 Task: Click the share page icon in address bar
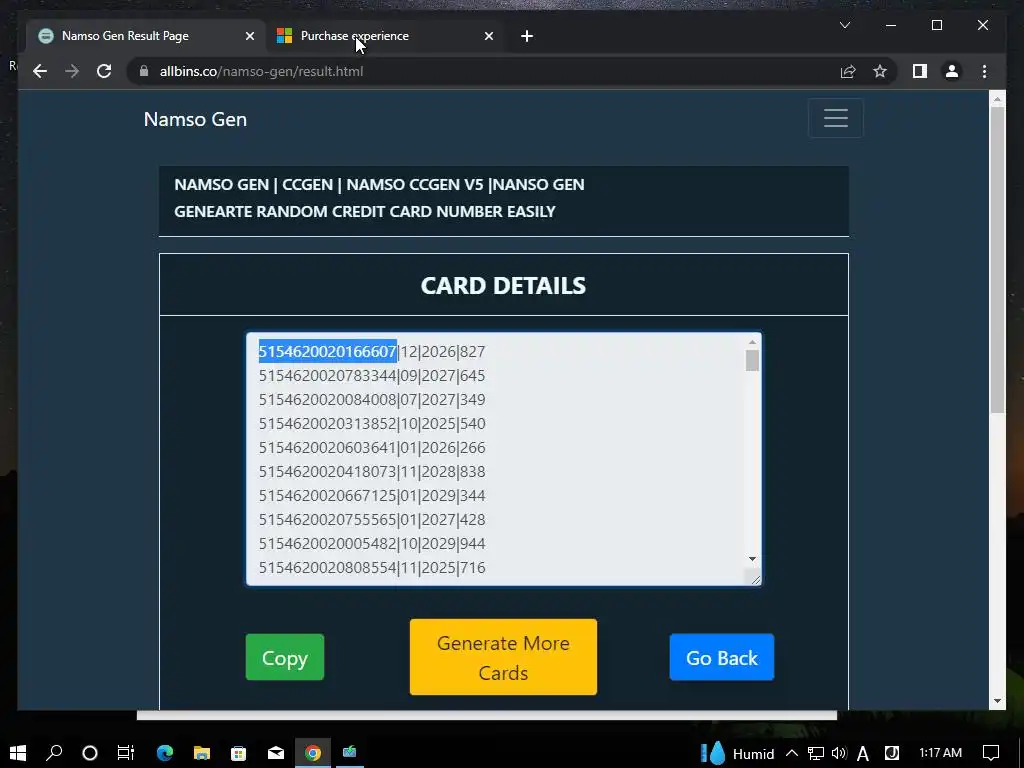point(848,71)
